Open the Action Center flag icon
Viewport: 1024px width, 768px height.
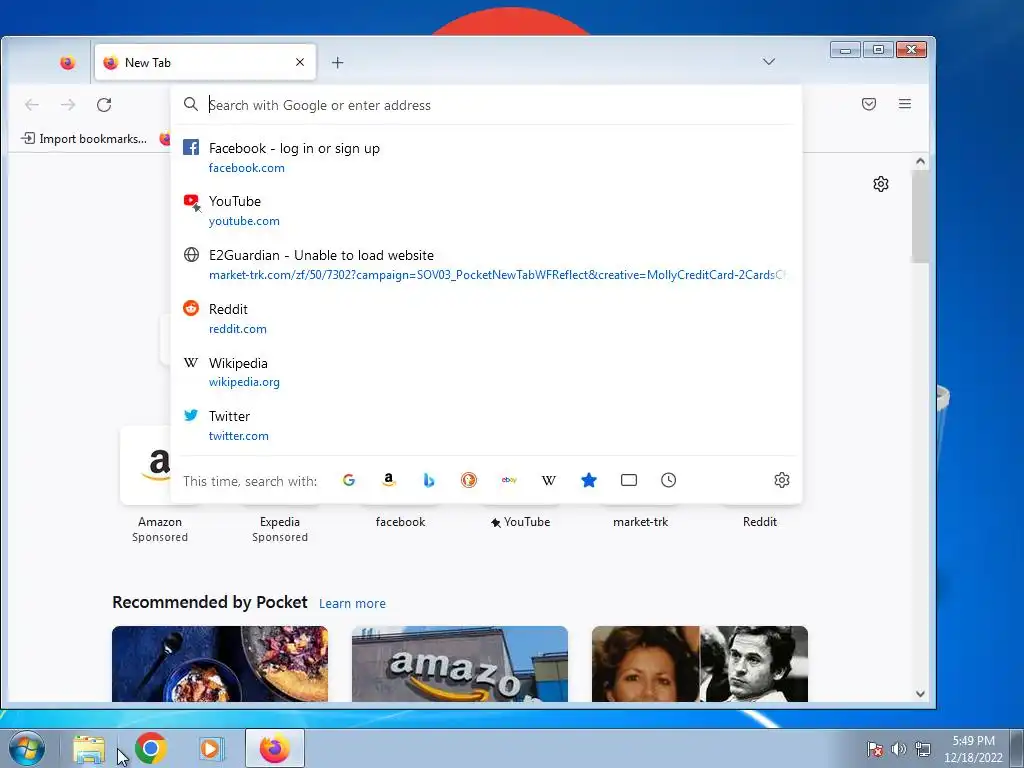click(x=875, y=749)
